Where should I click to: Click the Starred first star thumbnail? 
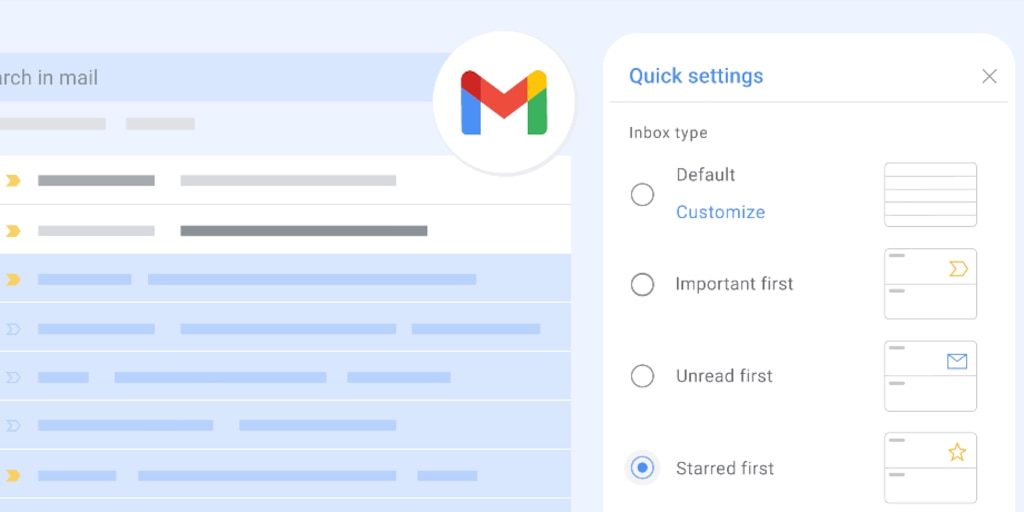click(x=930, y=467)
